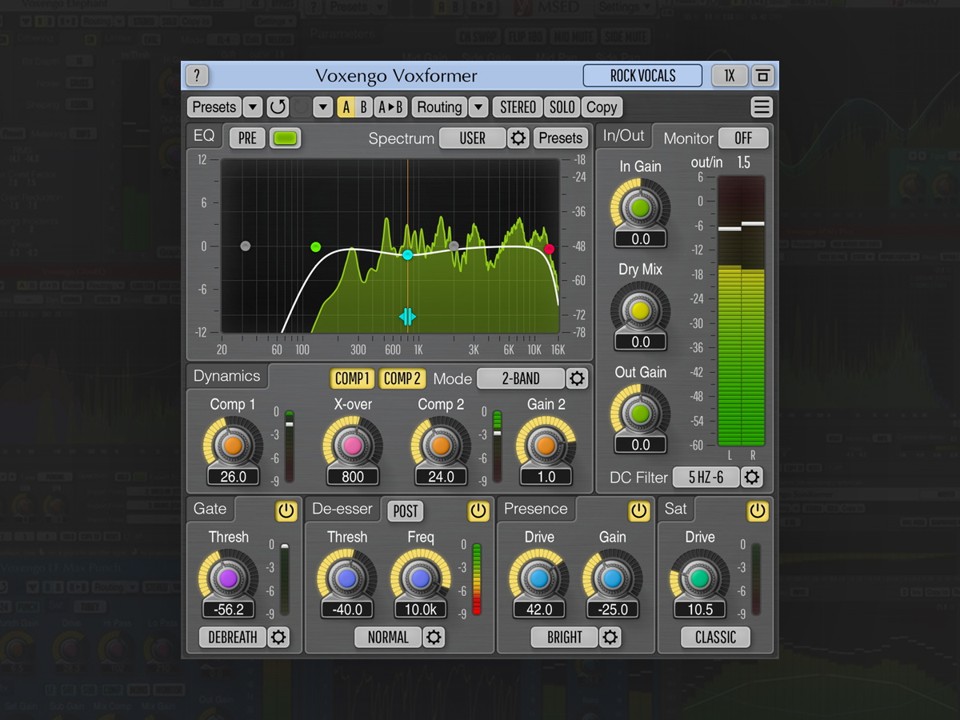Open Presence BRIGHT gear settings

pyautogui.click(x=610, y=637)
